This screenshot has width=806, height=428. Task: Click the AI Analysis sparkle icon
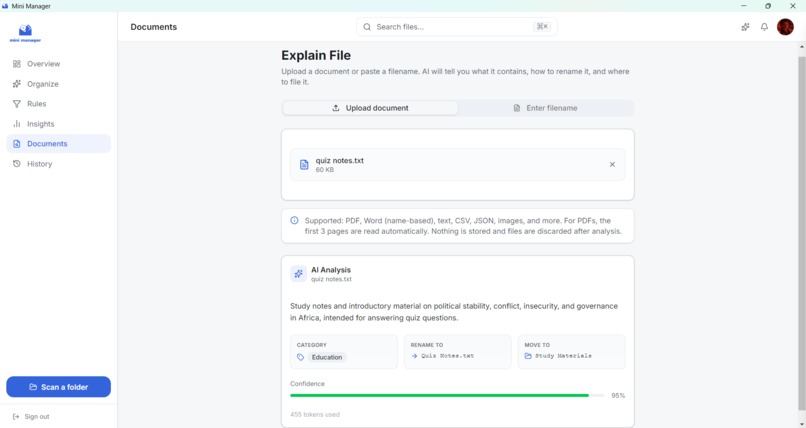coord(298,274)
